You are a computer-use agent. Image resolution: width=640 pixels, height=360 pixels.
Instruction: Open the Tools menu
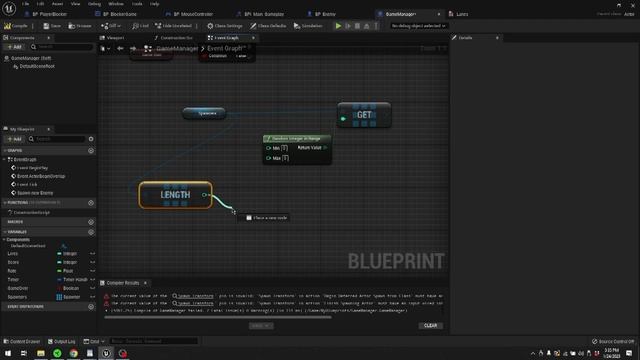(x=137, y=4)
